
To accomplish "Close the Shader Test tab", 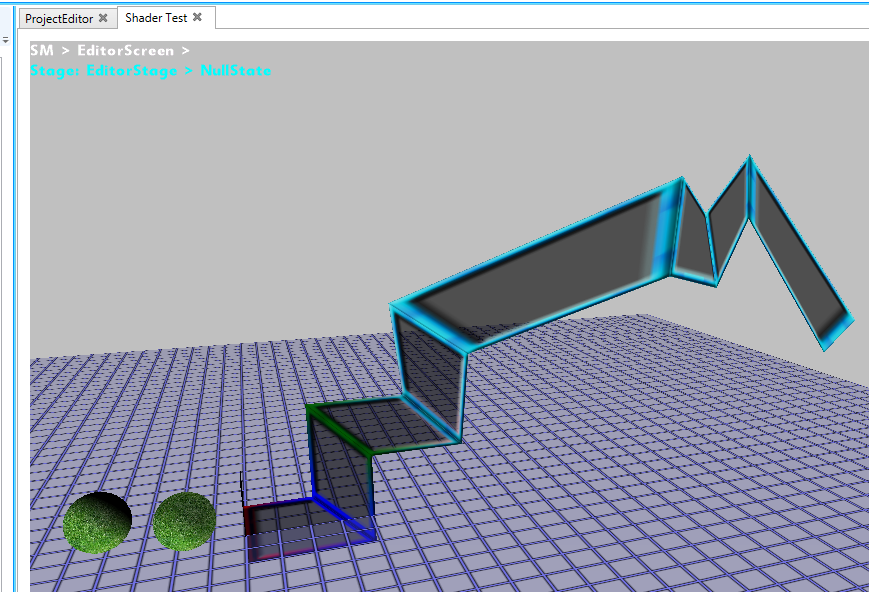I will pos(197,18).
